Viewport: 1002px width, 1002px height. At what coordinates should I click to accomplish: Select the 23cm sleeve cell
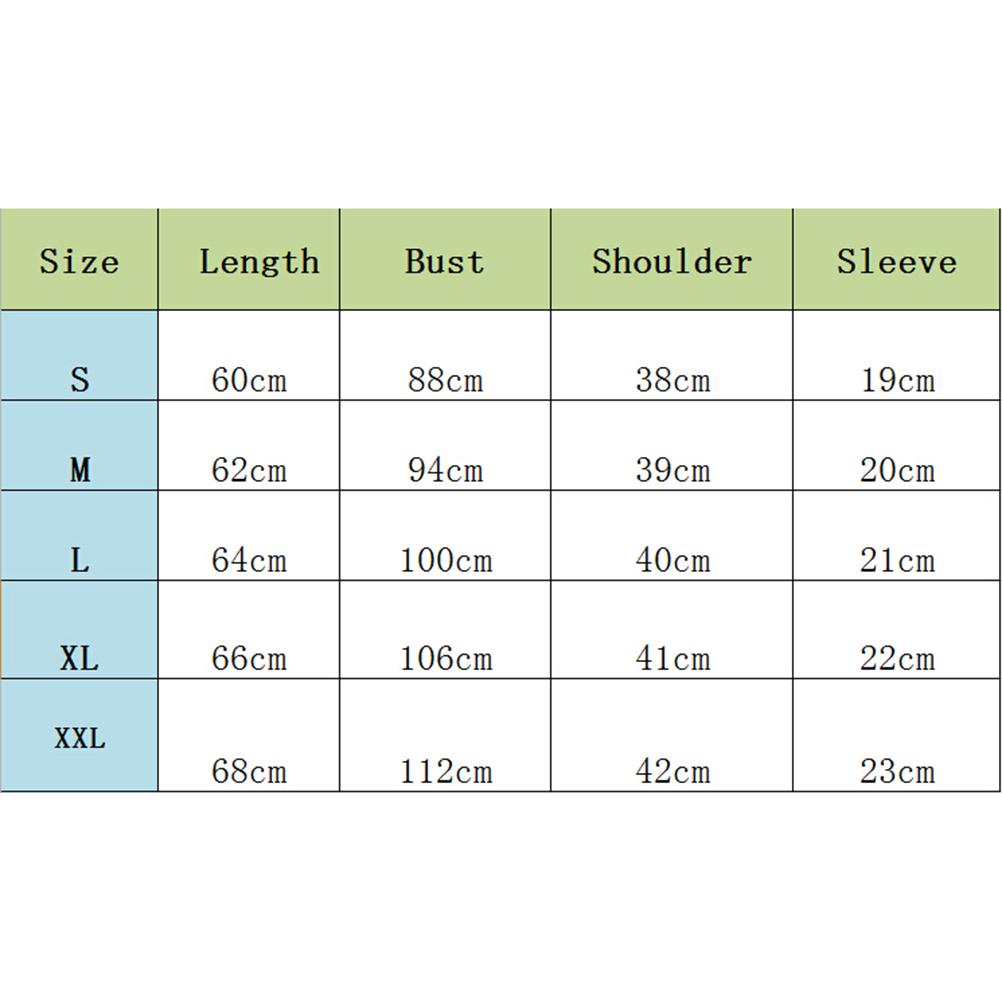click(x=897, y=771)
